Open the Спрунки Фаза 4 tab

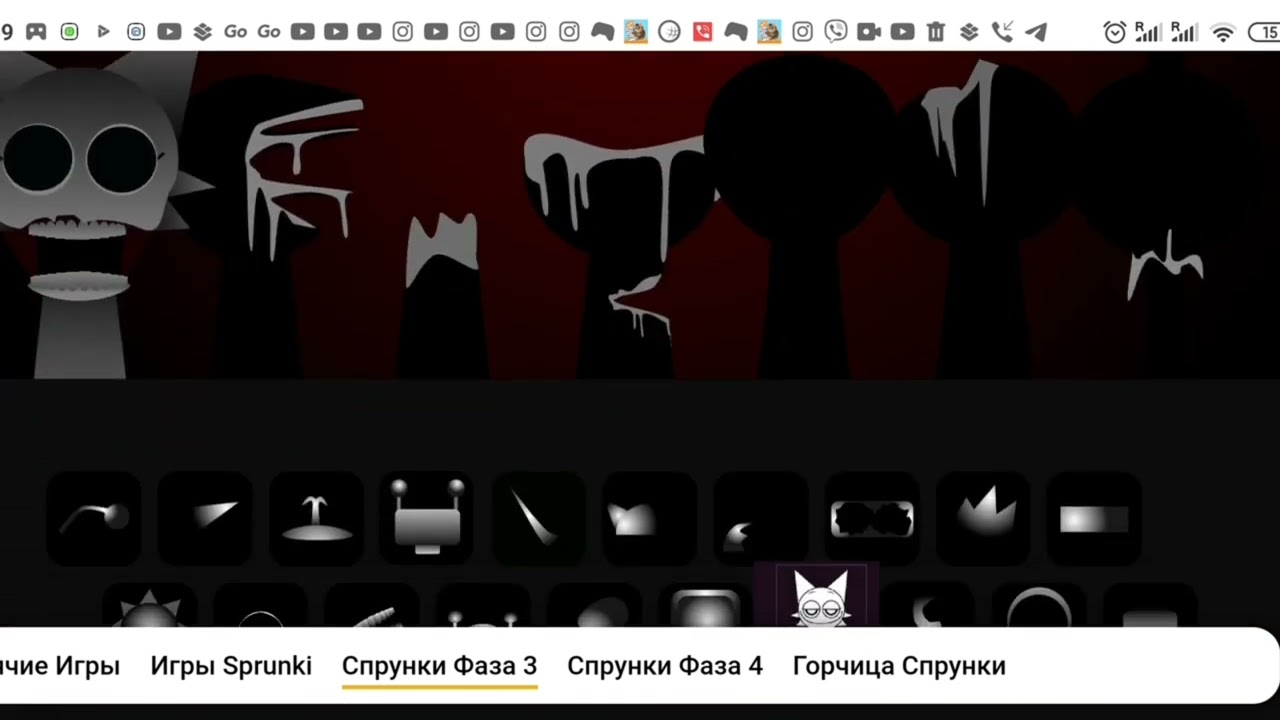coord(665,665)
